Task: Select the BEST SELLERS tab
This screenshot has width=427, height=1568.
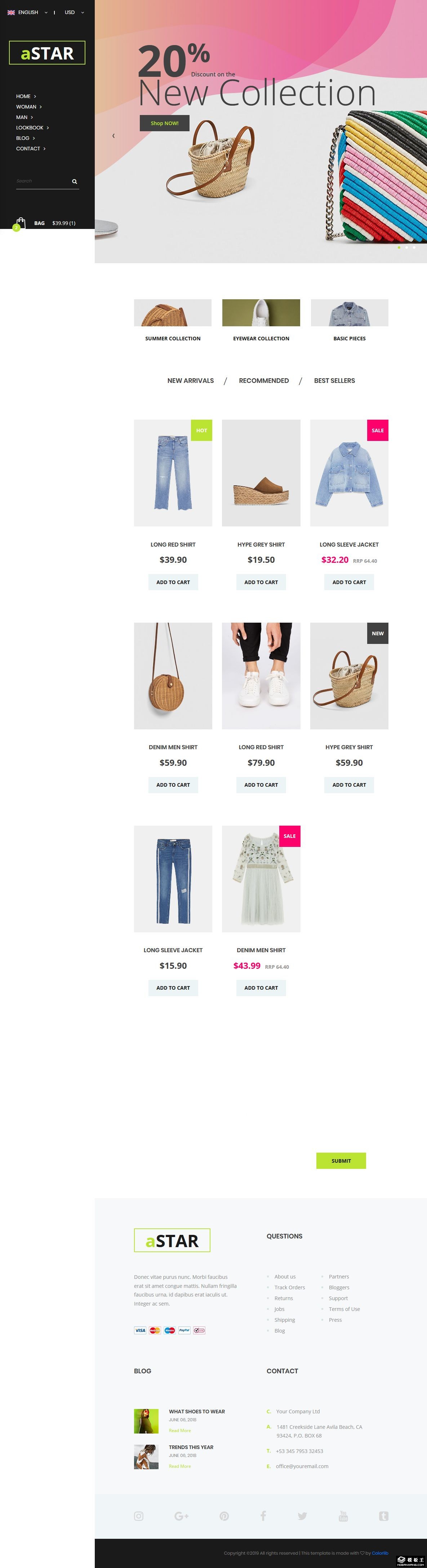Action: pos(334,380)
